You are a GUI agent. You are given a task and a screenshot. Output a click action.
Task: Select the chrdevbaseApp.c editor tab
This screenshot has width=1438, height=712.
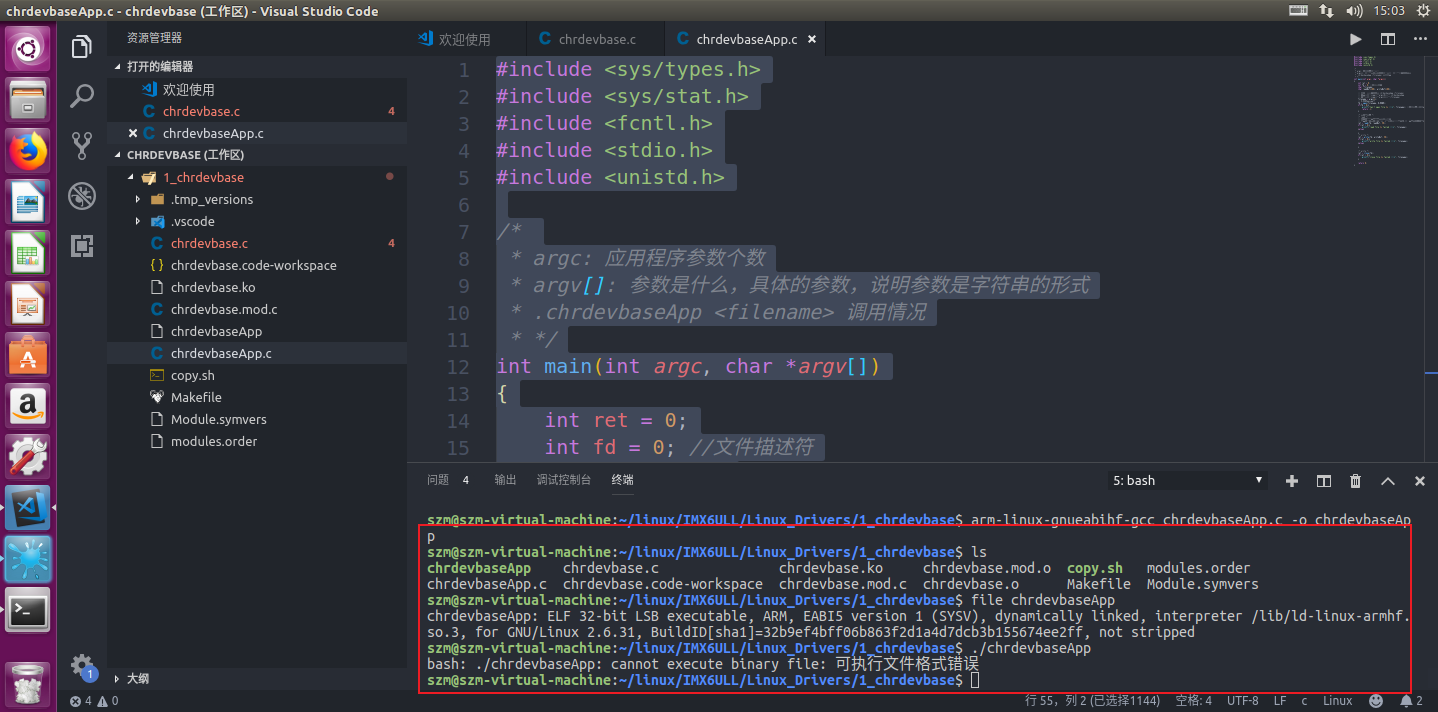click(746, 40)
